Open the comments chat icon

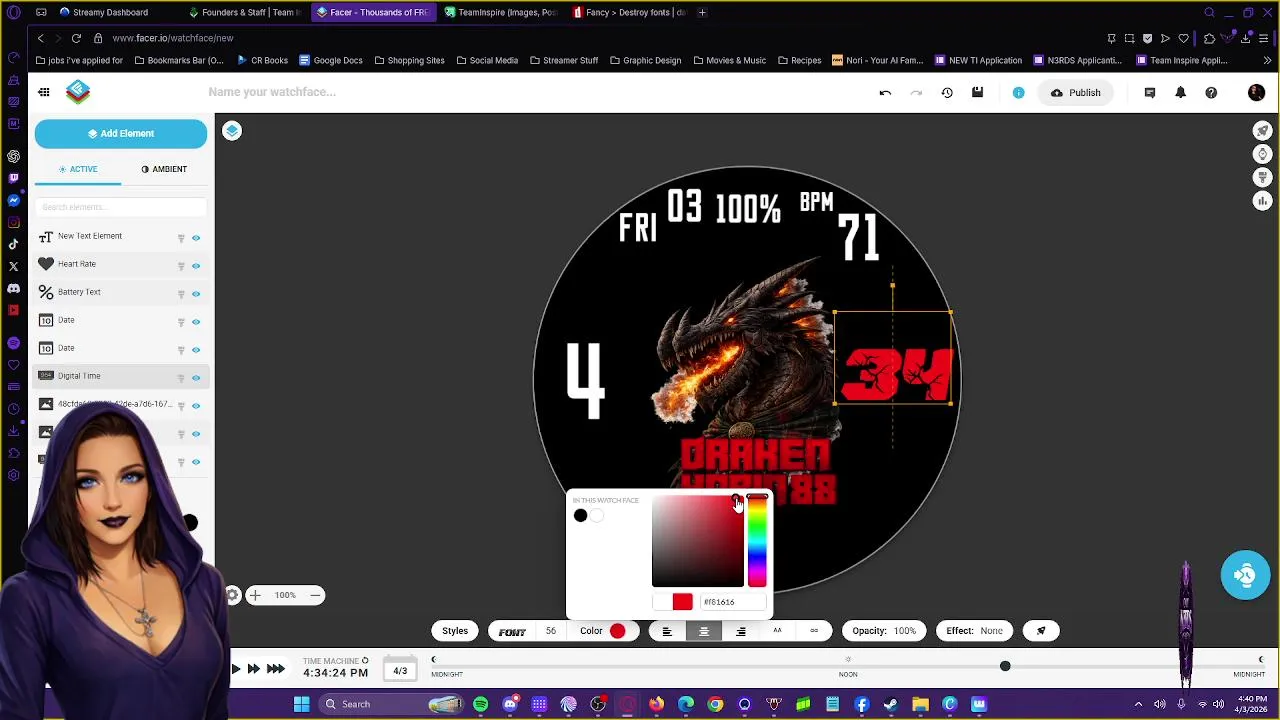1149,93
